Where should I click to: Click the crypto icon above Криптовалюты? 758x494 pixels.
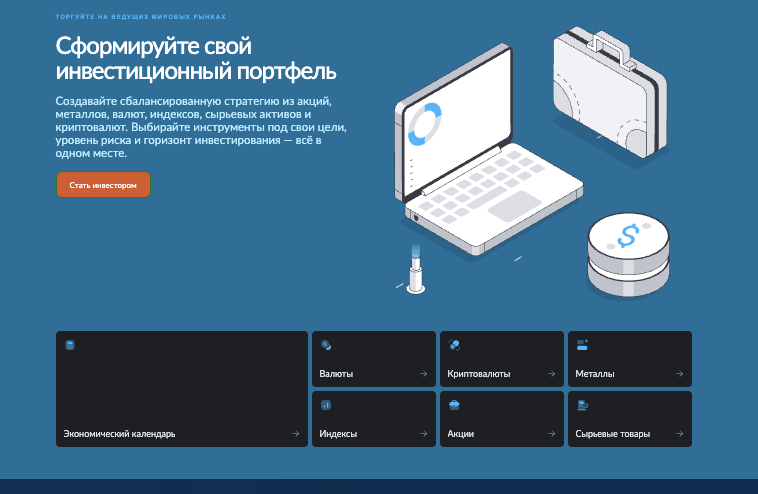[x=454, y=345]
